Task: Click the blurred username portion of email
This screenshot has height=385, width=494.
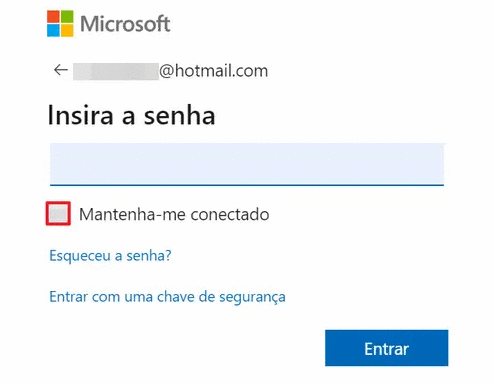Action: coord(116,71)
